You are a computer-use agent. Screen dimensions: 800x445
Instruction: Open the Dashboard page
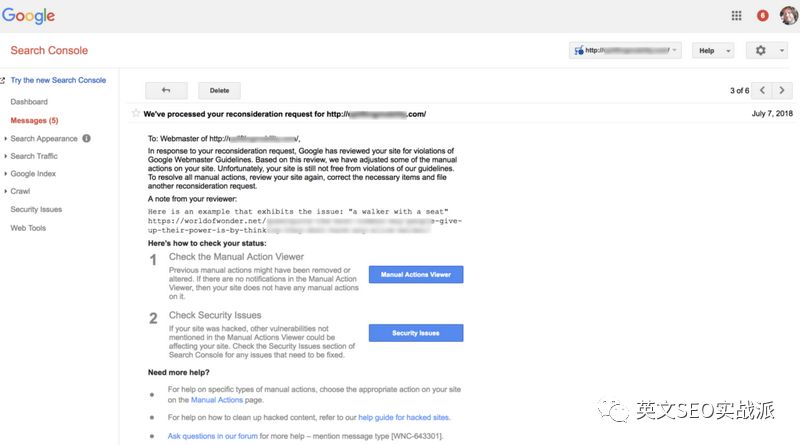29,102
